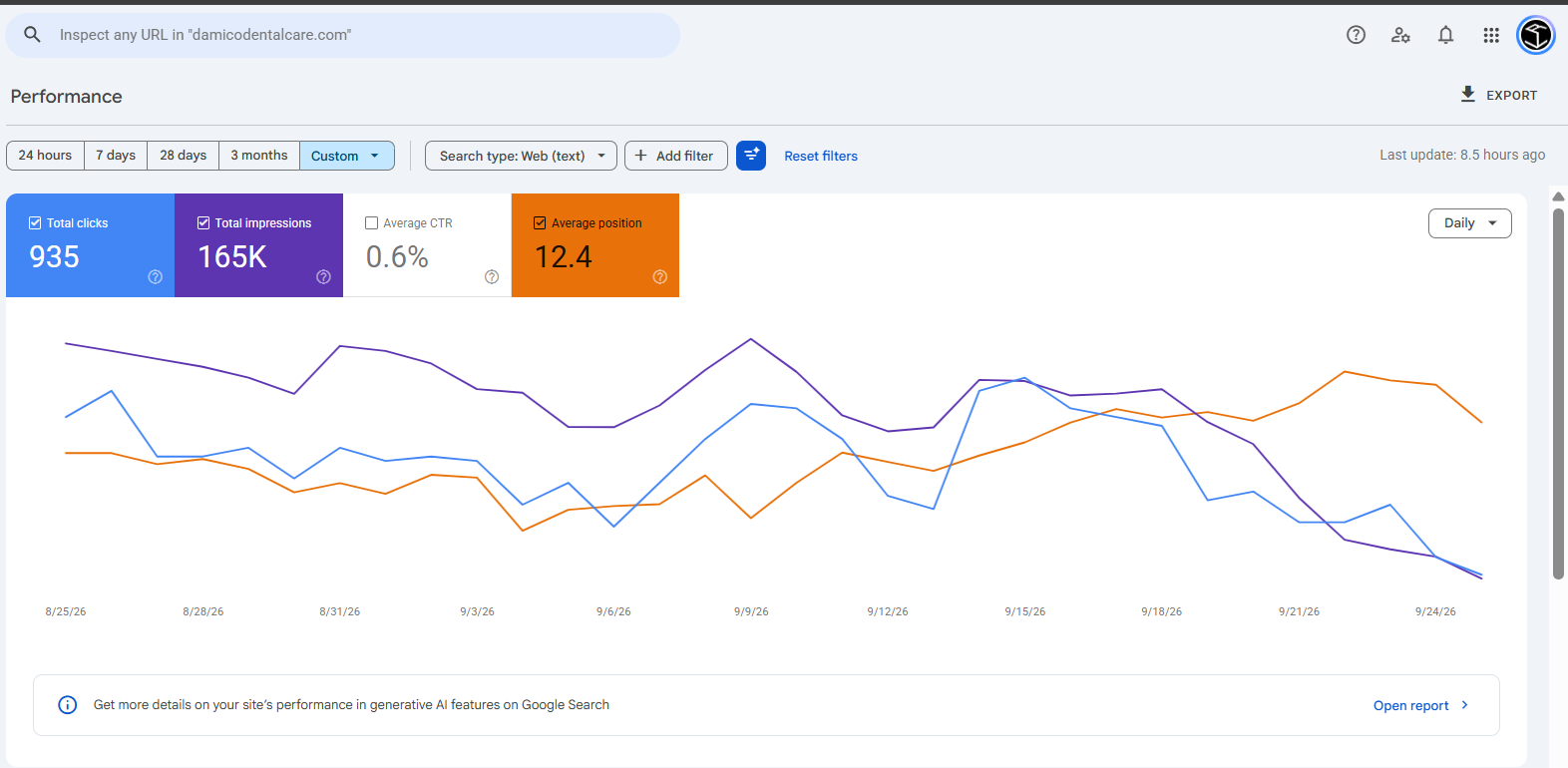Open help for Total clicks card

pos(156,277)
